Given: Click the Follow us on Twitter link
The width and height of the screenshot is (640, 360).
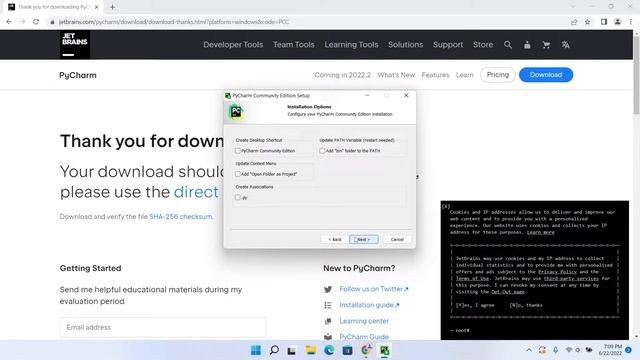Looking at the screenshot, I should coord(373,289).
